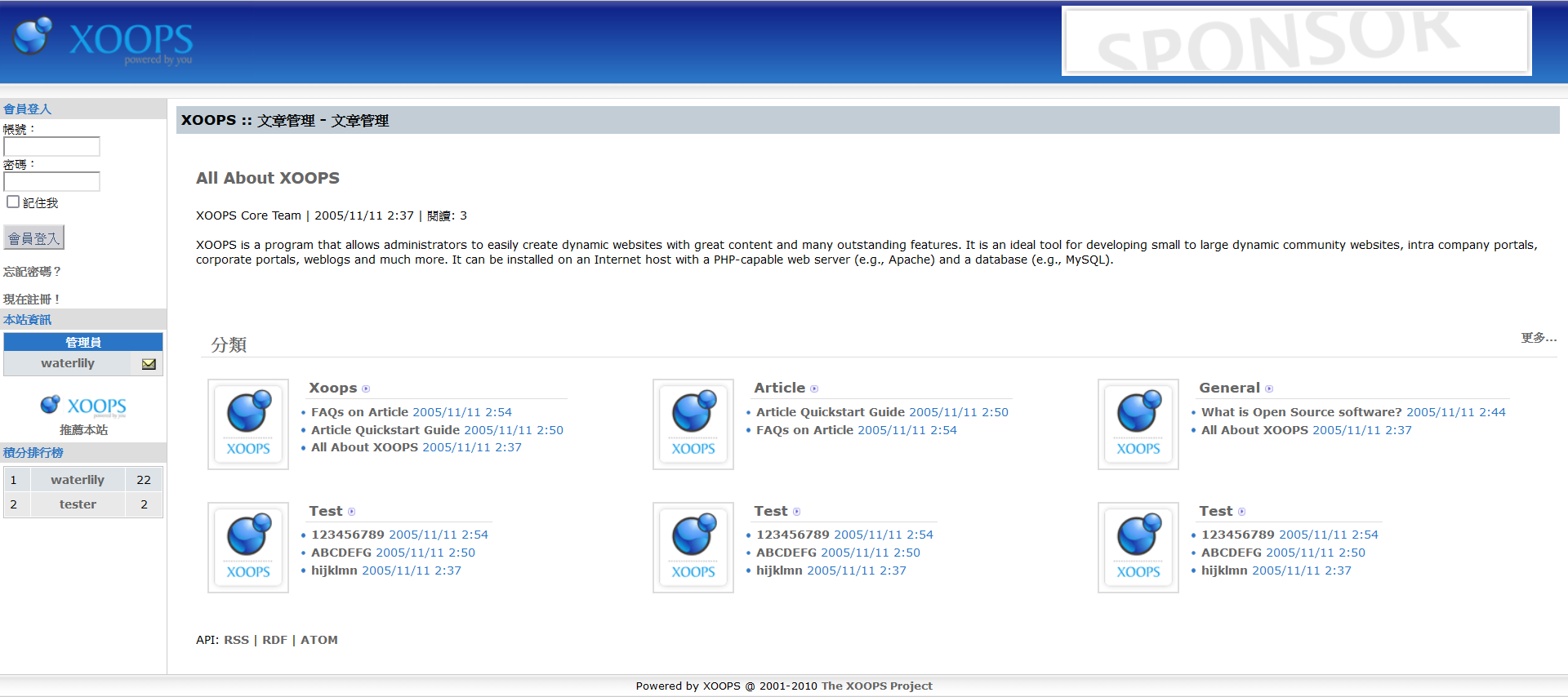Click the 推薦本站 recommend this site link
This screenshot has width=1568, height=697.
point(83,429)
